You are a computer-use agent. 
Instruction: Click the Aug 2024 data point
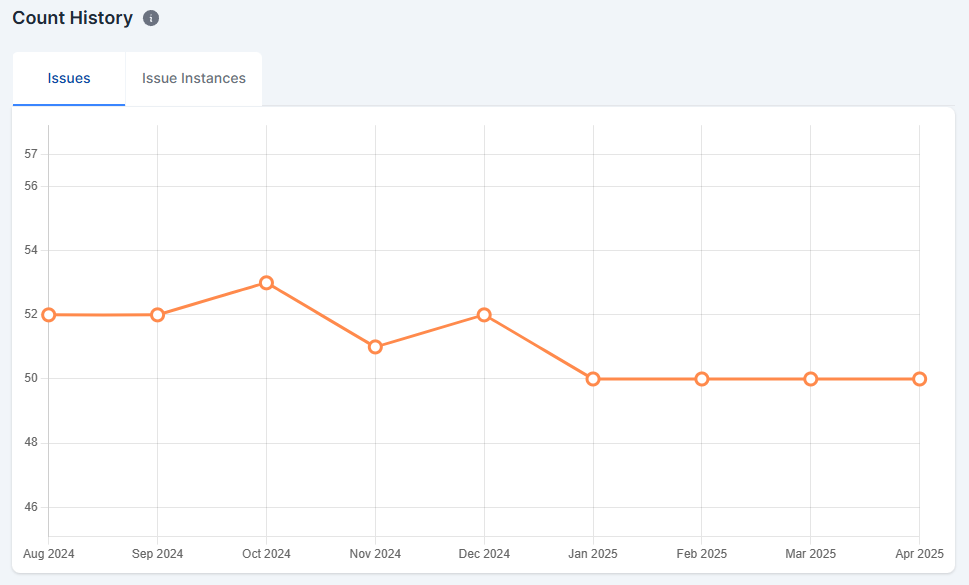click(x=48, y=315)
